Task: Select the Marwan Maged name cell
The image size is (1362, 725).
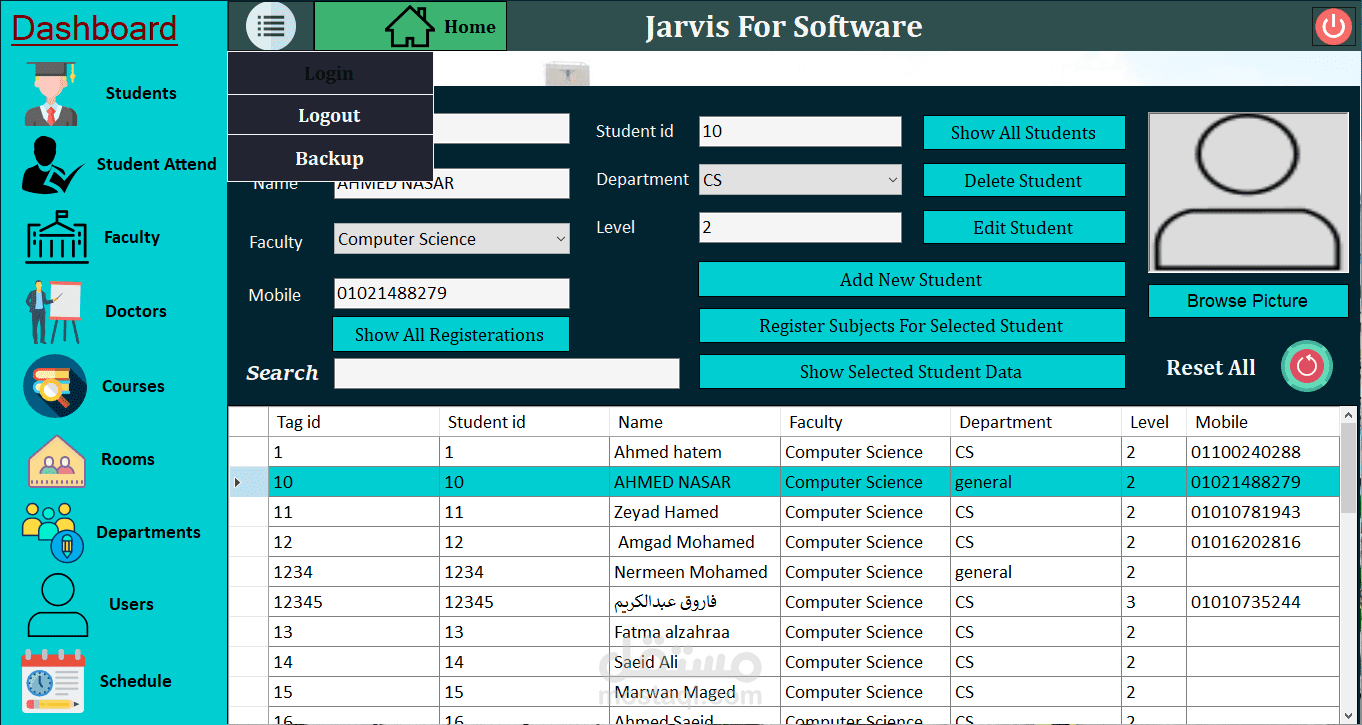Action: (x=695, y=692)
